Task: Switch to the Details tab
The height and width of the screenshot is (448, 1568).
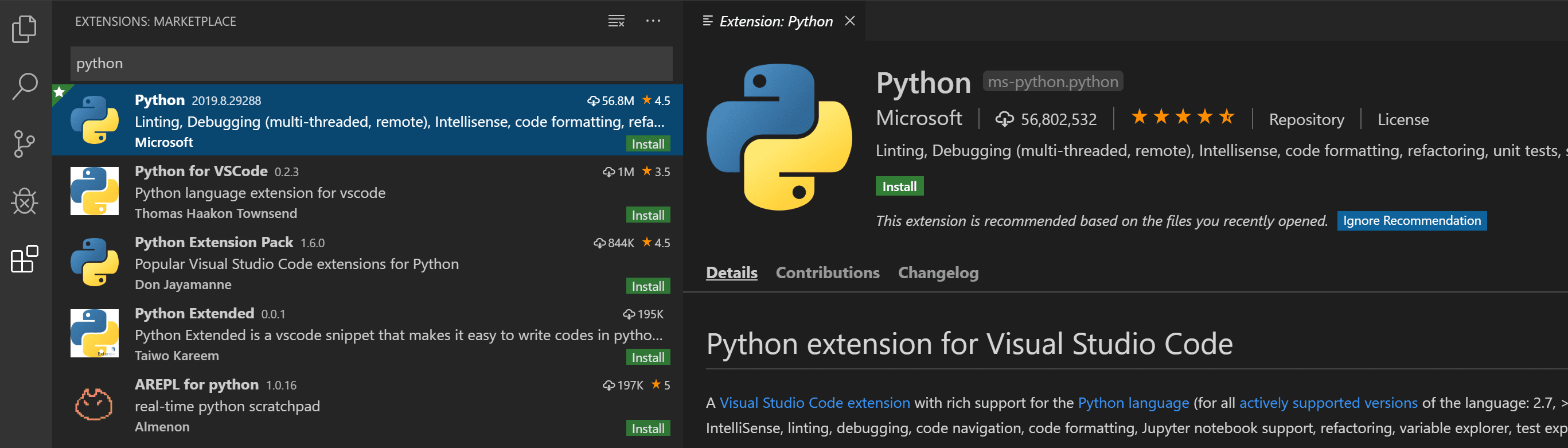Action: click(732, 272)
